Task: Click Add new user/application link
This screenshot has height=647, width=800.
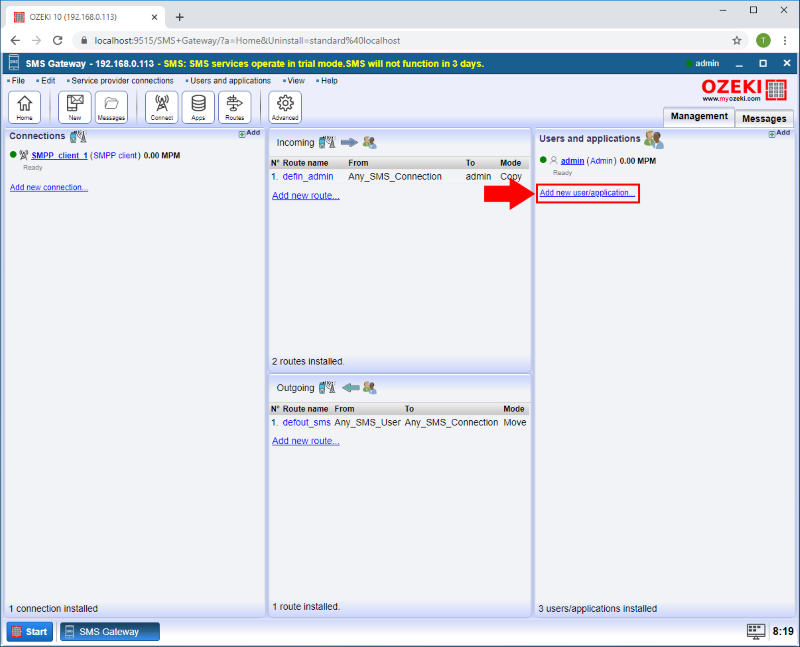Action: [587, 193]
